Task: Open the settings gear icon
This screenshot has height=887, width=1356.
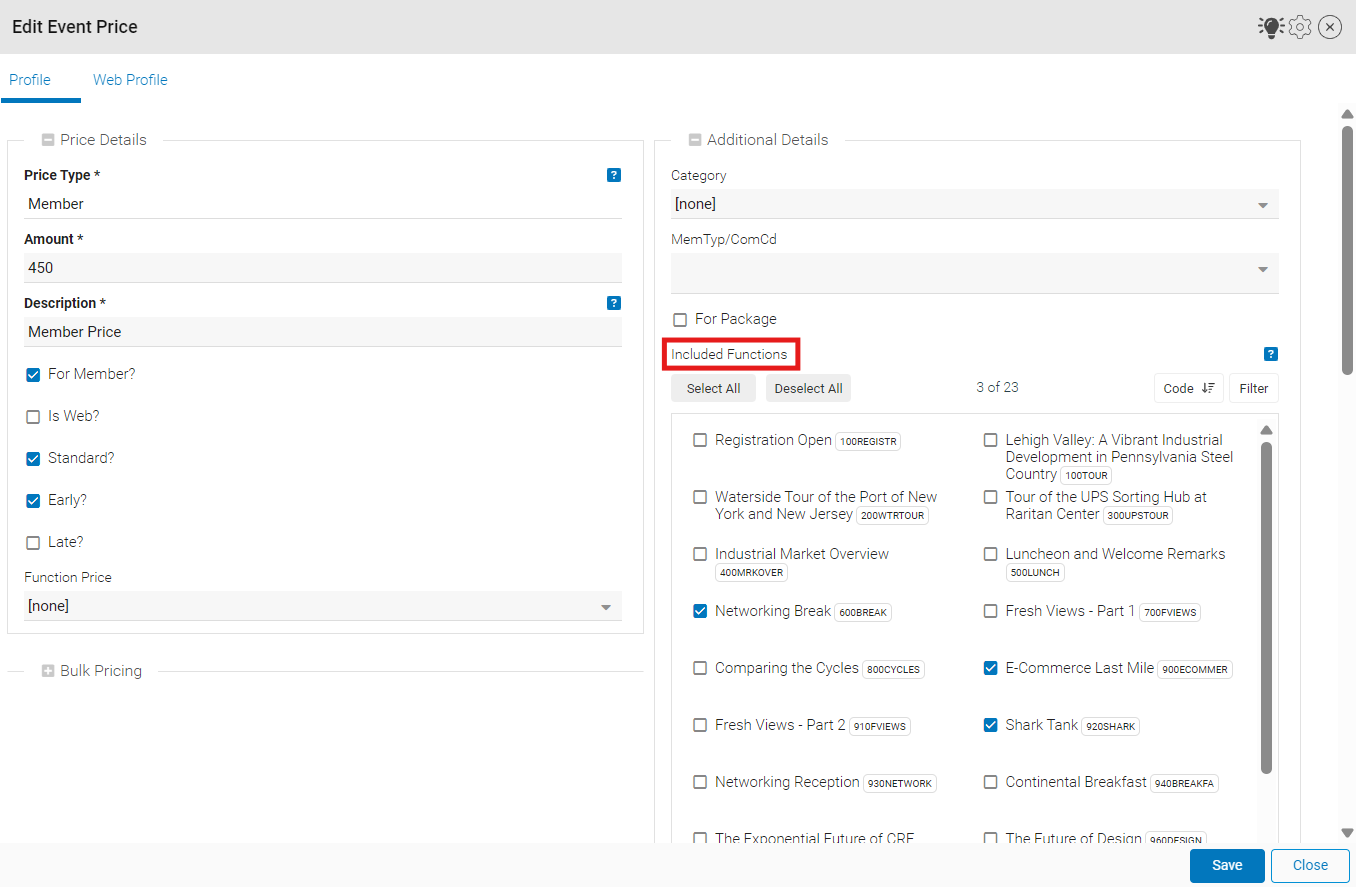Action: coord(1300,27)
